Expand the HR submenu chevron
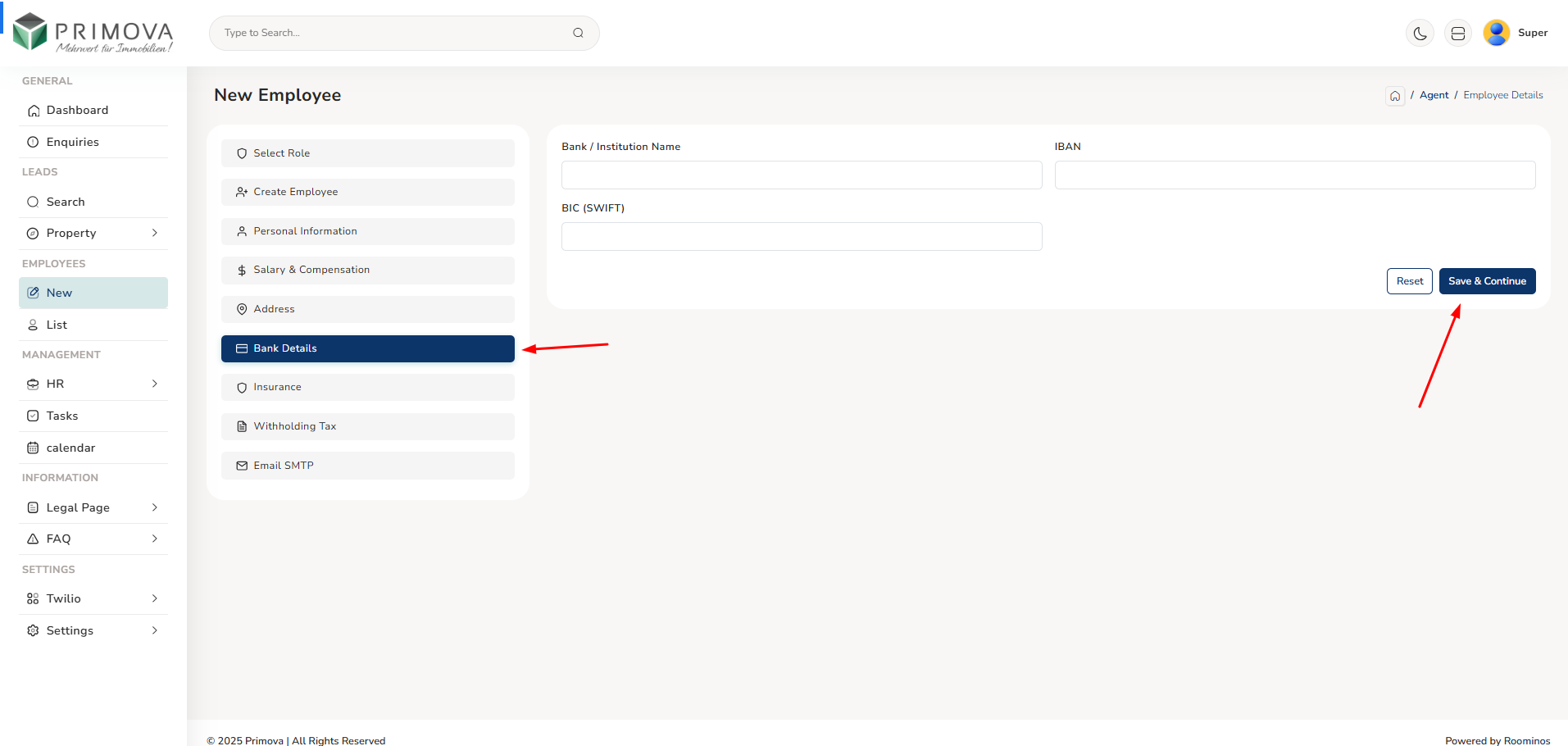This screenshot has width=1568, height=746. pos(154,384)
